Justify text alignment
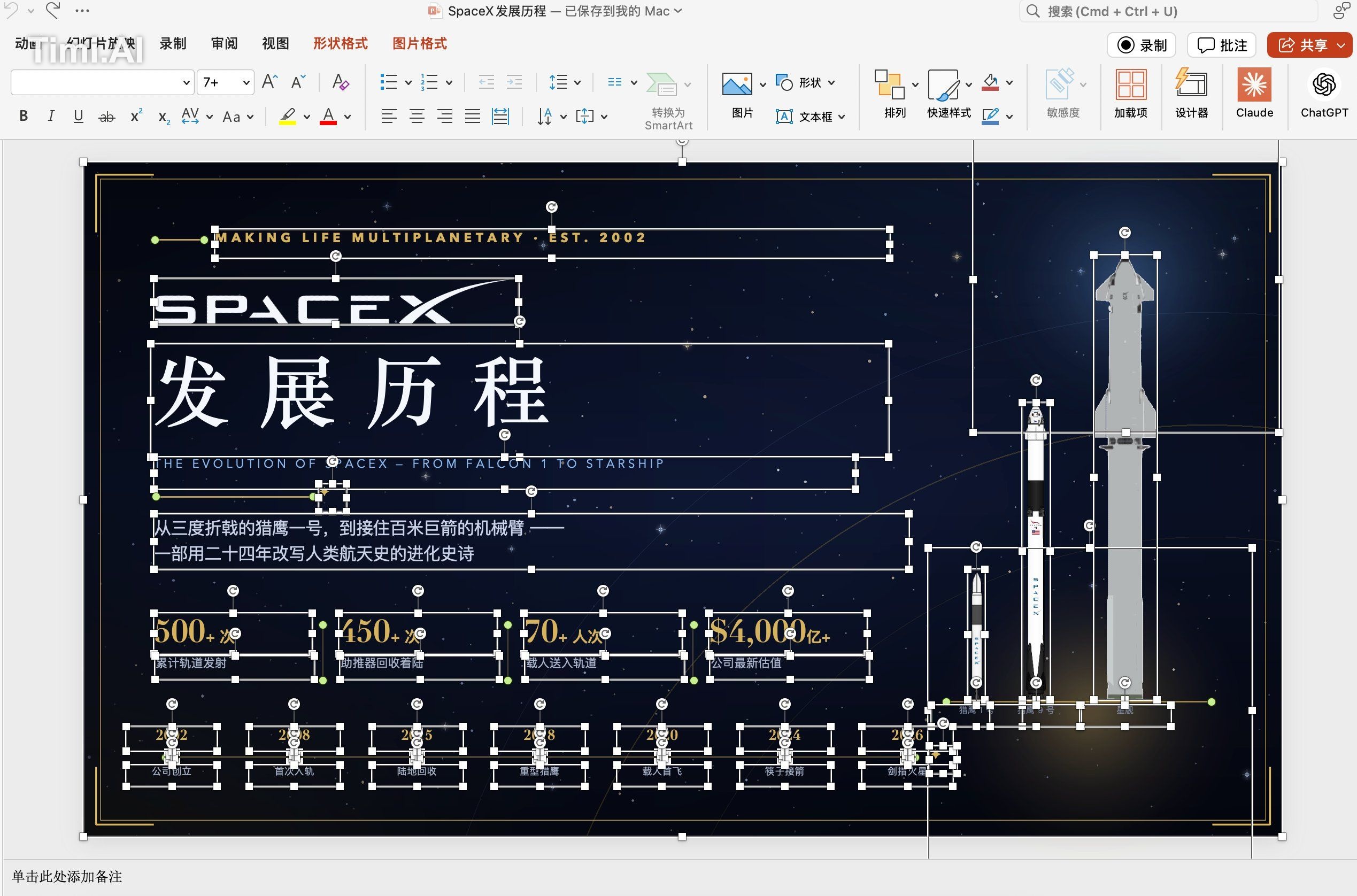 click(473, 117)
